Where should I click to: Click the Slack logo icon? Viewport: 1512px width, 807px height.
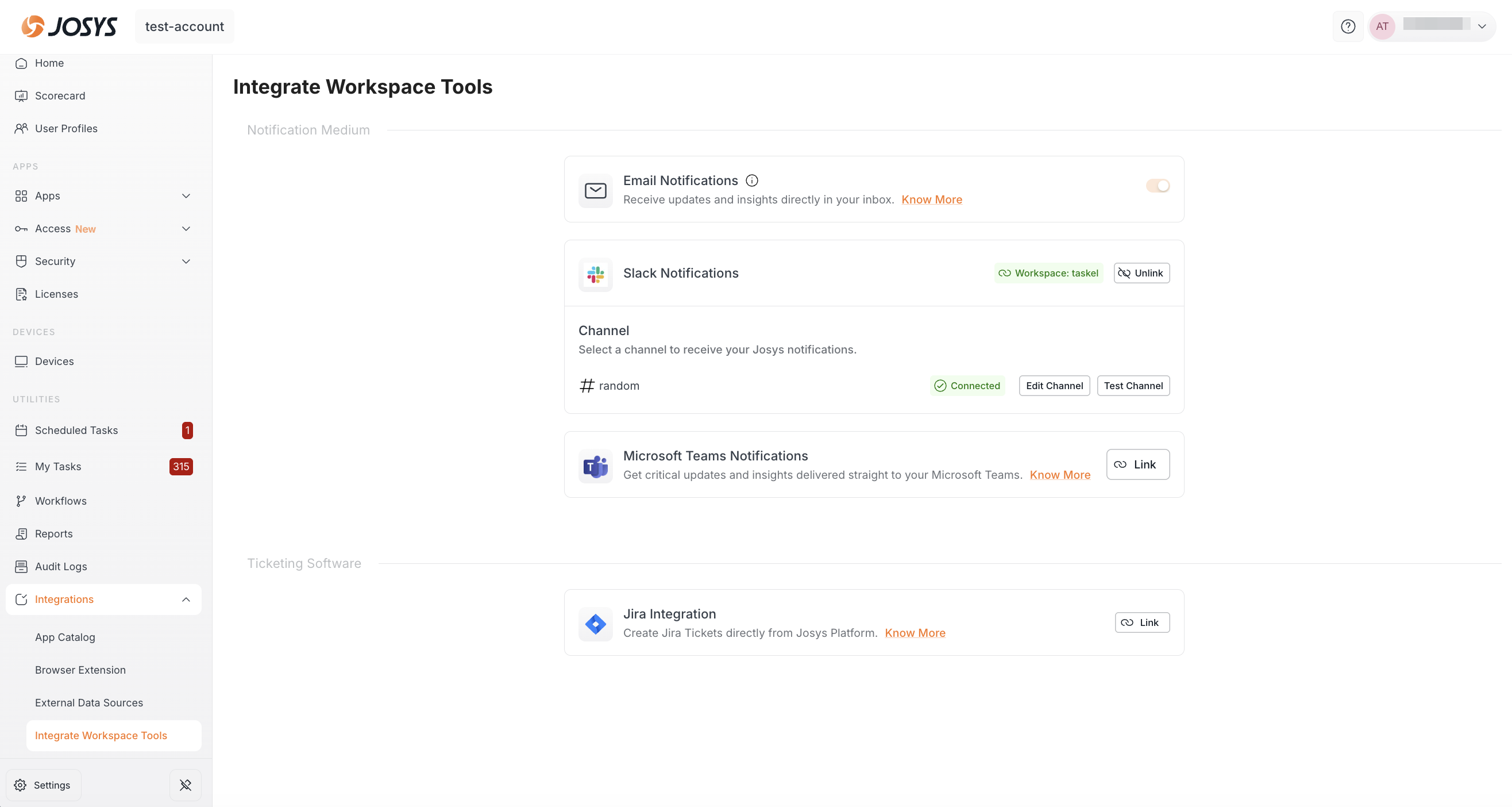coord(595,274)
